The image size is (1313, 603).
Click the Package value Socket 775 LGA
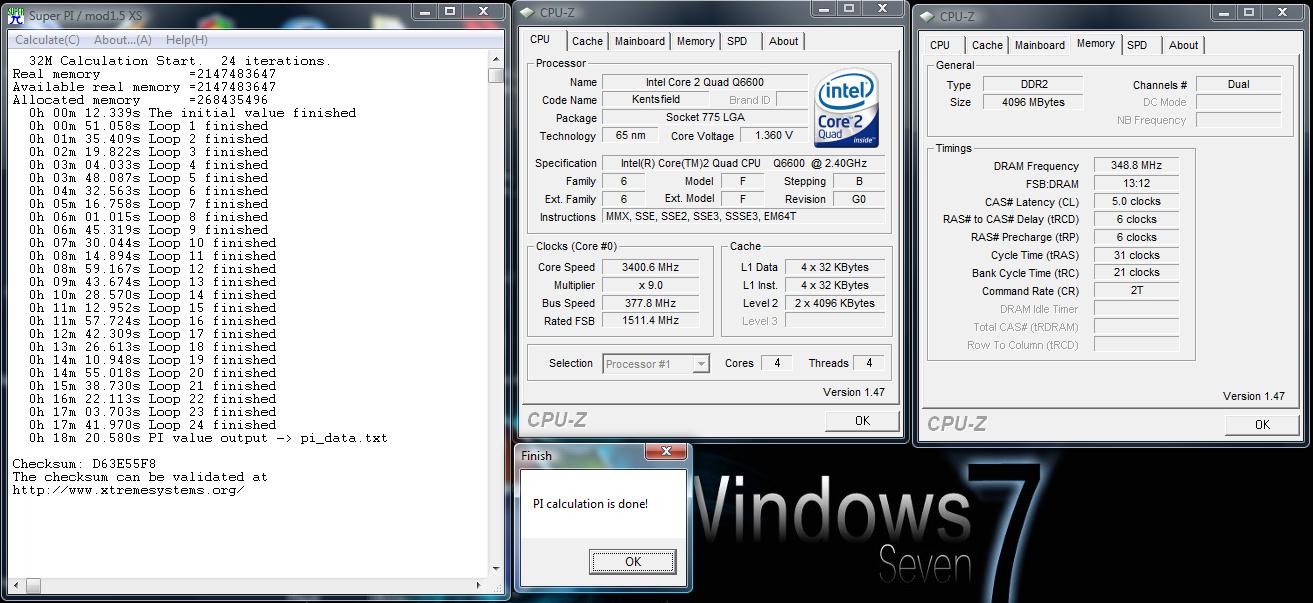click(x=705, y=118)
